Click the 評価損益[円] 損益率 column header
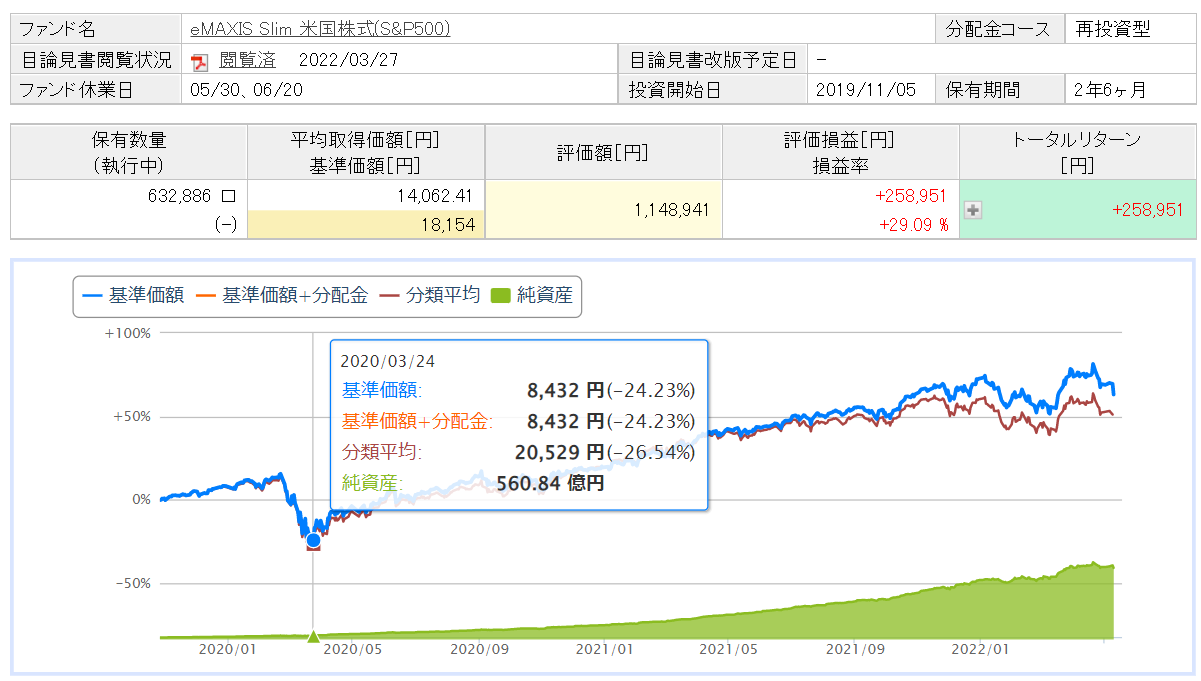The image size is (1201, 681). pos(839,152)
